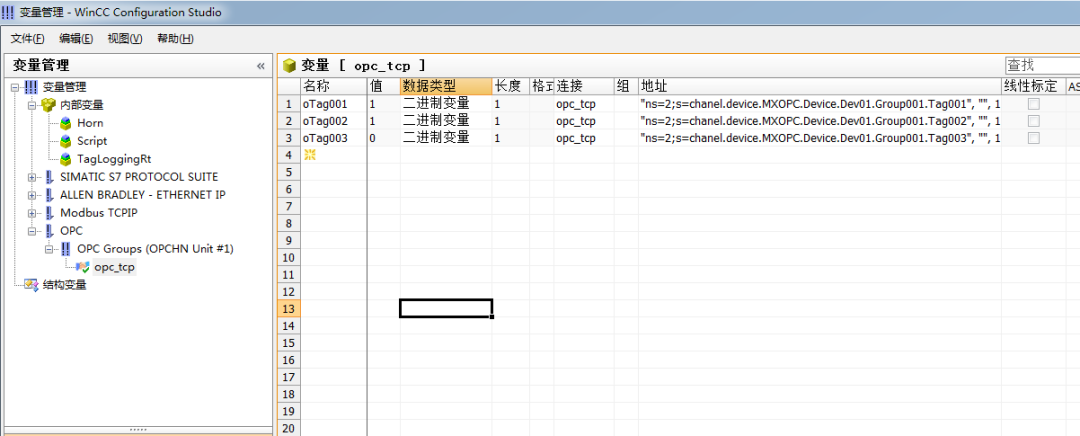Image resolution: width=1080 pixels, height=436 pixels.
Task: Collapse the 内部变量 tree node
Action: click(32, 105)
